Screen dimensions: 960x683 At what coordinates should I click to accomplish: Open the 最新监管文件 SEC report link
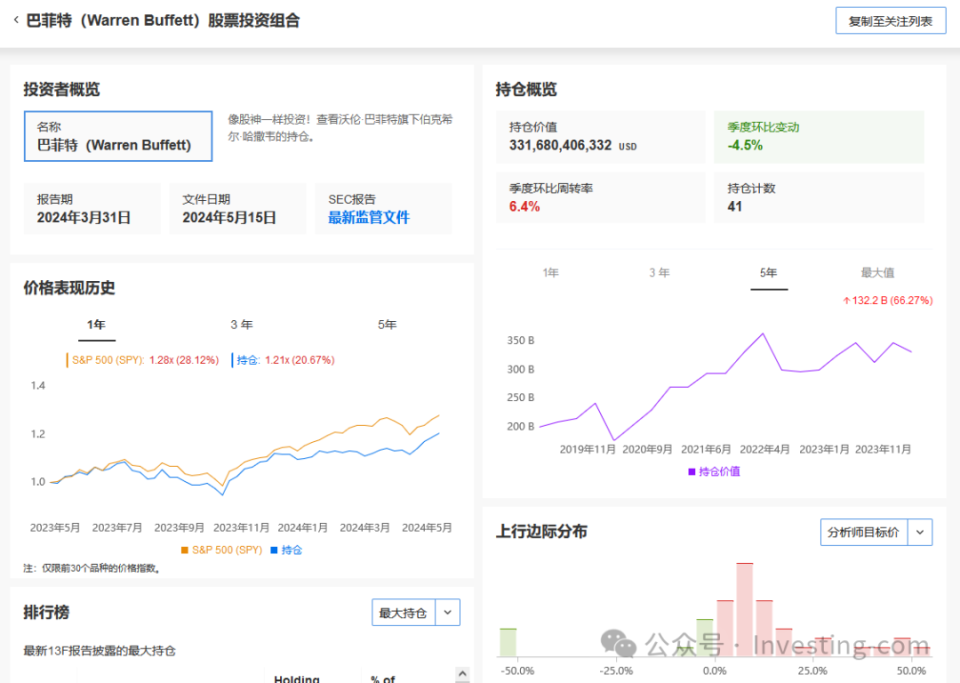[368, 217]
